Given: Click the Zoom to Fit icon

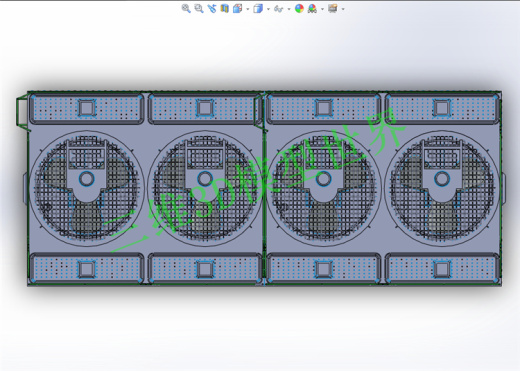Looking at the screenshot, I should (x=186, y=9).
